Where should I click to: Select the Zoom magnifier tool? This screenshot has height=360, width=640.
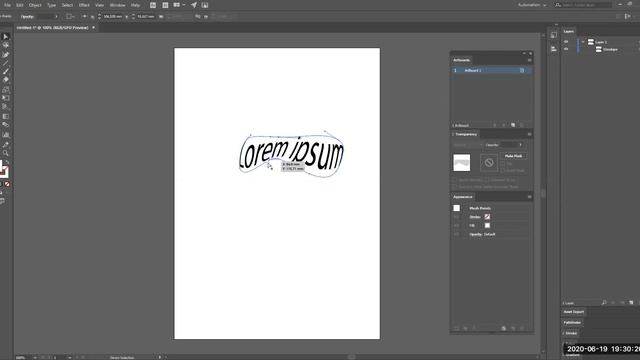point(5,153)
